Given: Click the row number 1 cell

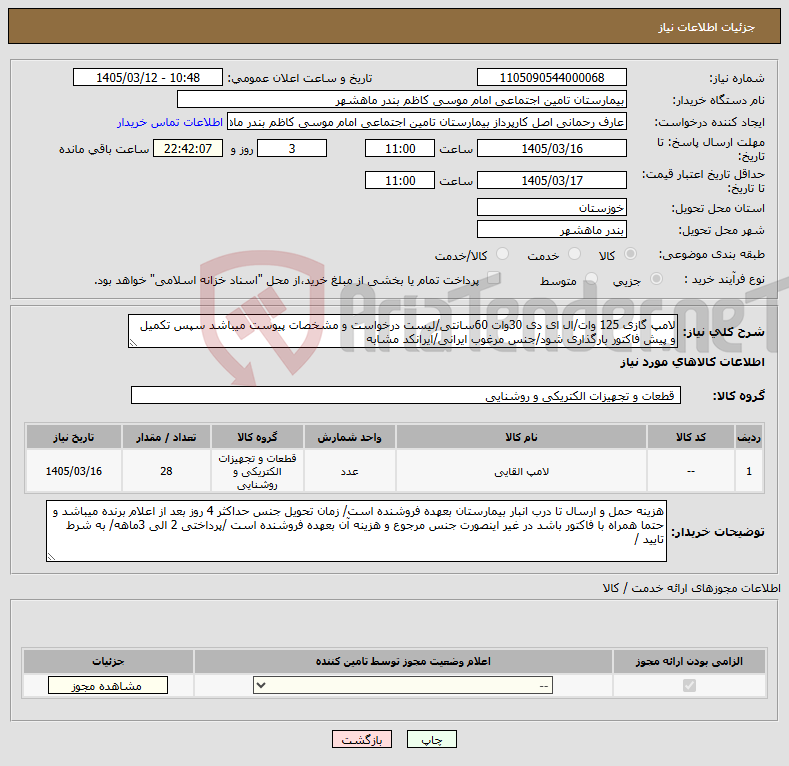Looking at the screenshot, I should (749, 471).
